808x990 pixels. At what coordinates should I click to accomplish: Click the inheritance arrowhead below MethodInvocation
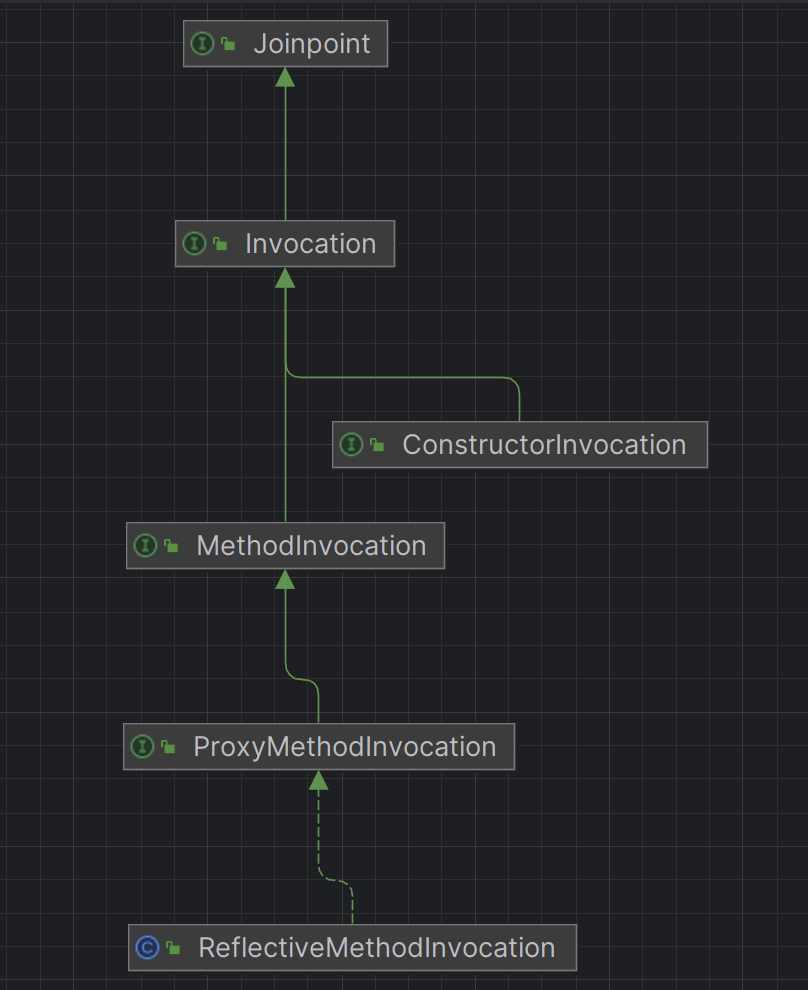point(285,579)
